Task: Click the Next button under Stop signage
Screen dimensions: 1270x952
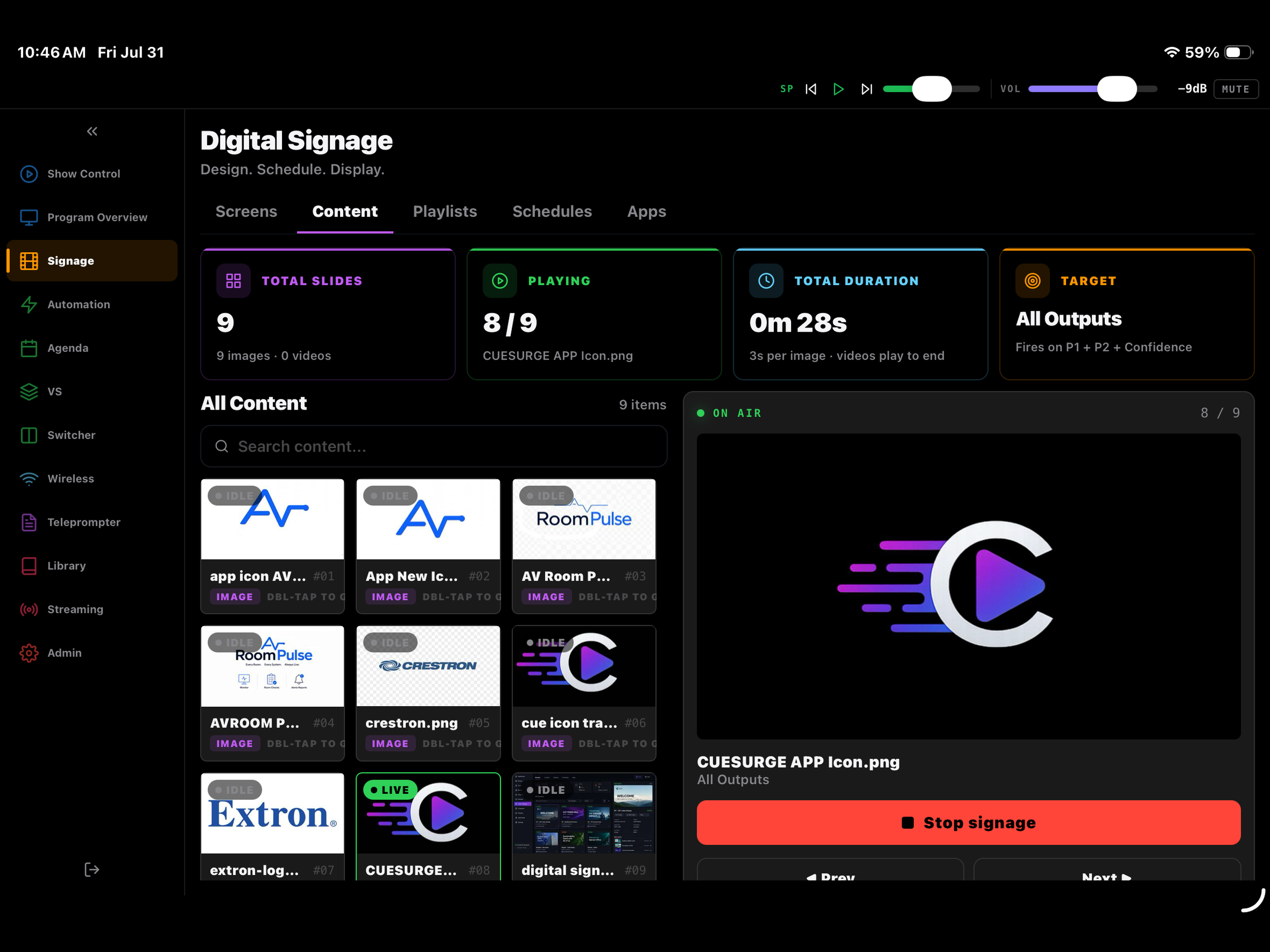Action: tap(1107, 870)
